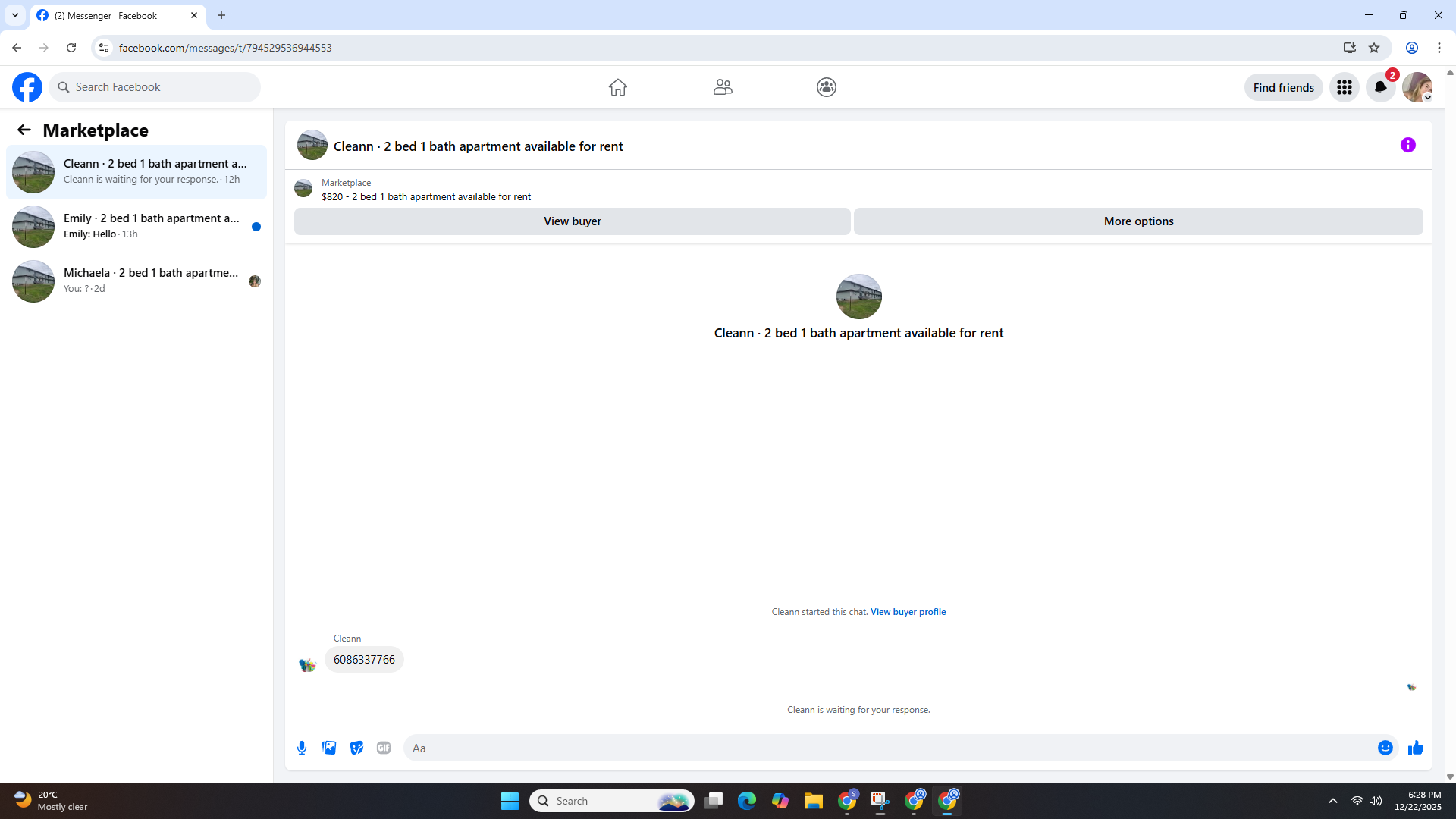Open Facebook notifications bell

[x=1380, y=87]
